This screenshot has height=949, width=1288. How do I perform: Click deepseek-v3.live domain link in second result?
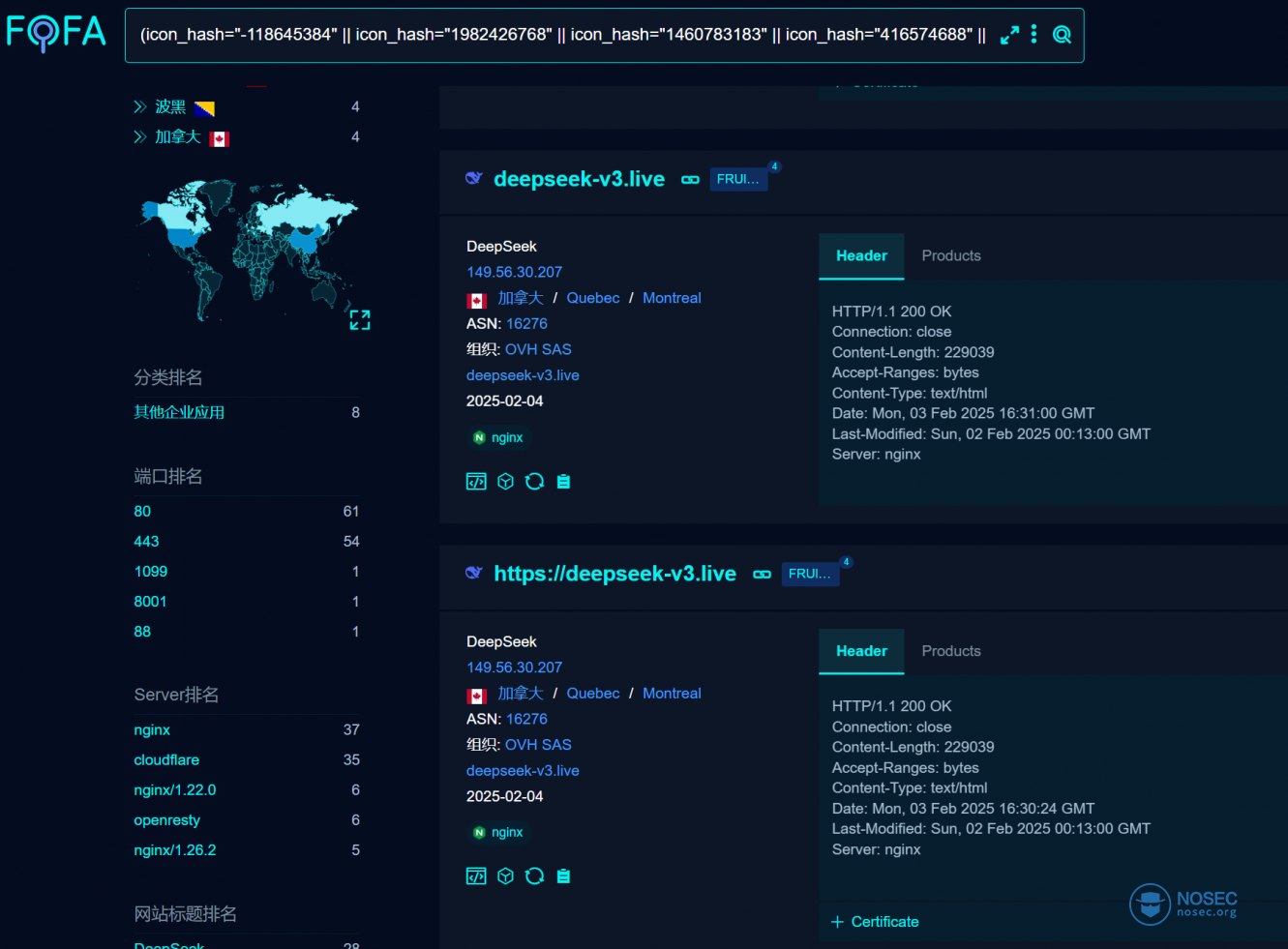coord(523,771)
